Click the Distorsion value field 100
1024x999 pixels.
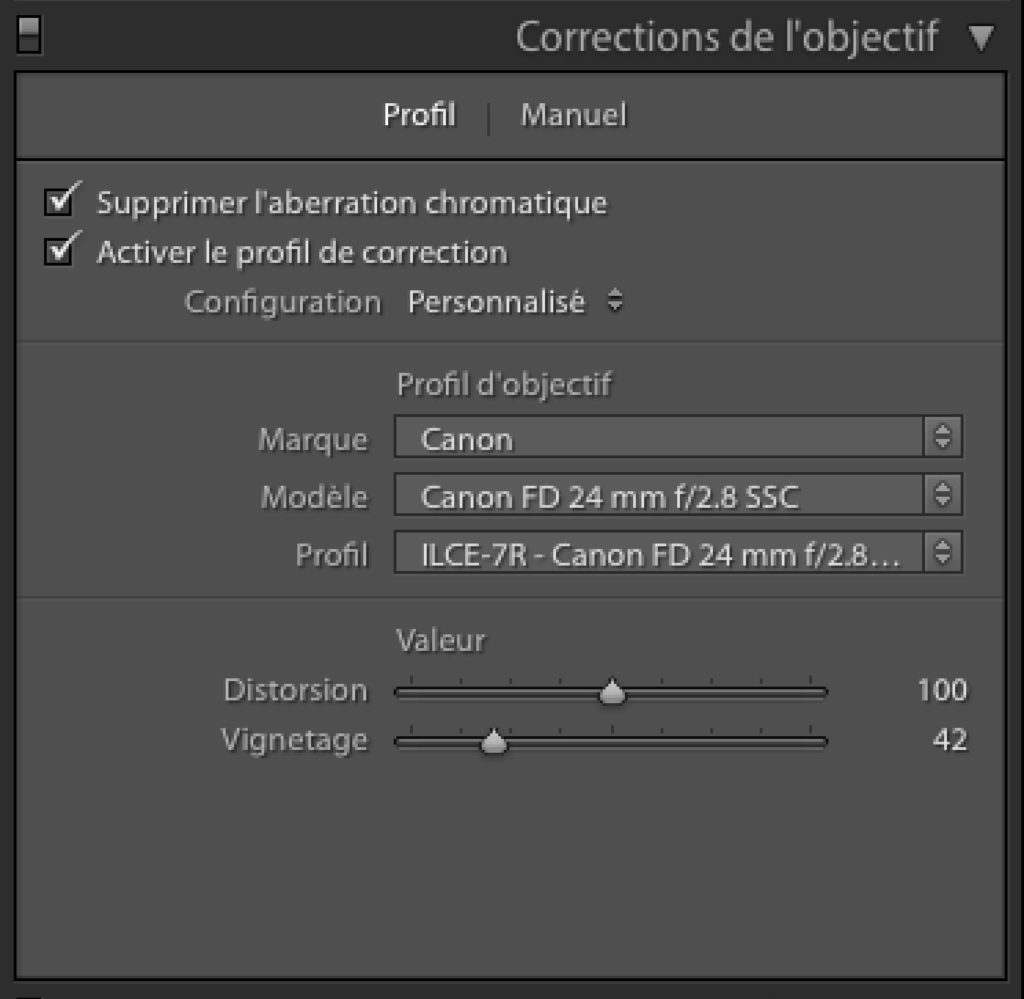coord(942,690)
